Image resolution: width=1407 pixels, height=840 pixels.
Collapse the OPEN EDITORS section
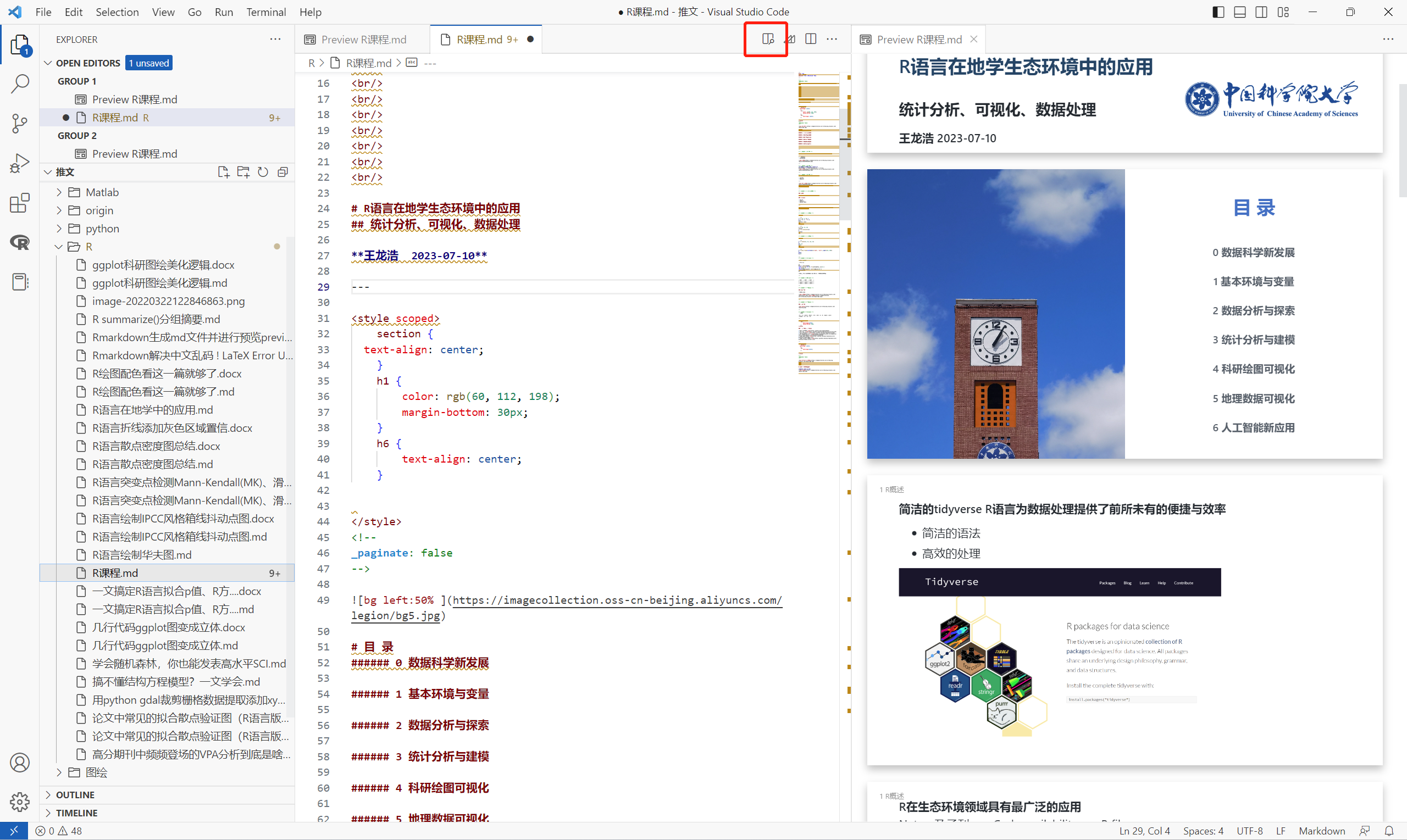(x=48, y=63)
